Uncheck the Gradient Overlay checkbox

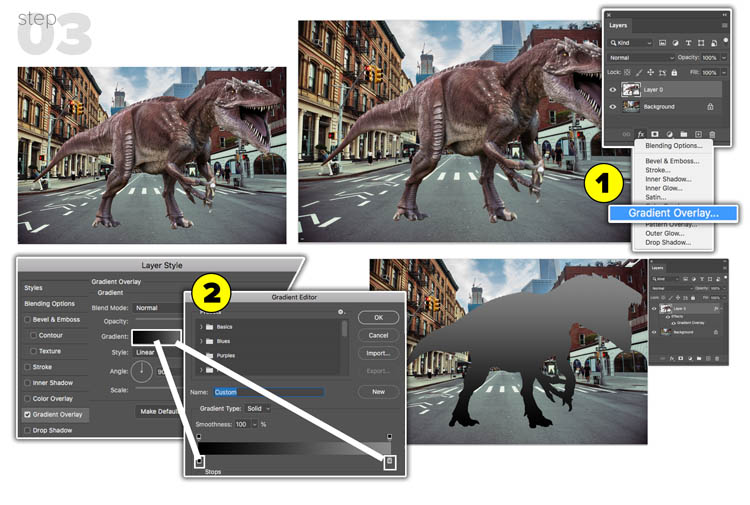point(28,415)
